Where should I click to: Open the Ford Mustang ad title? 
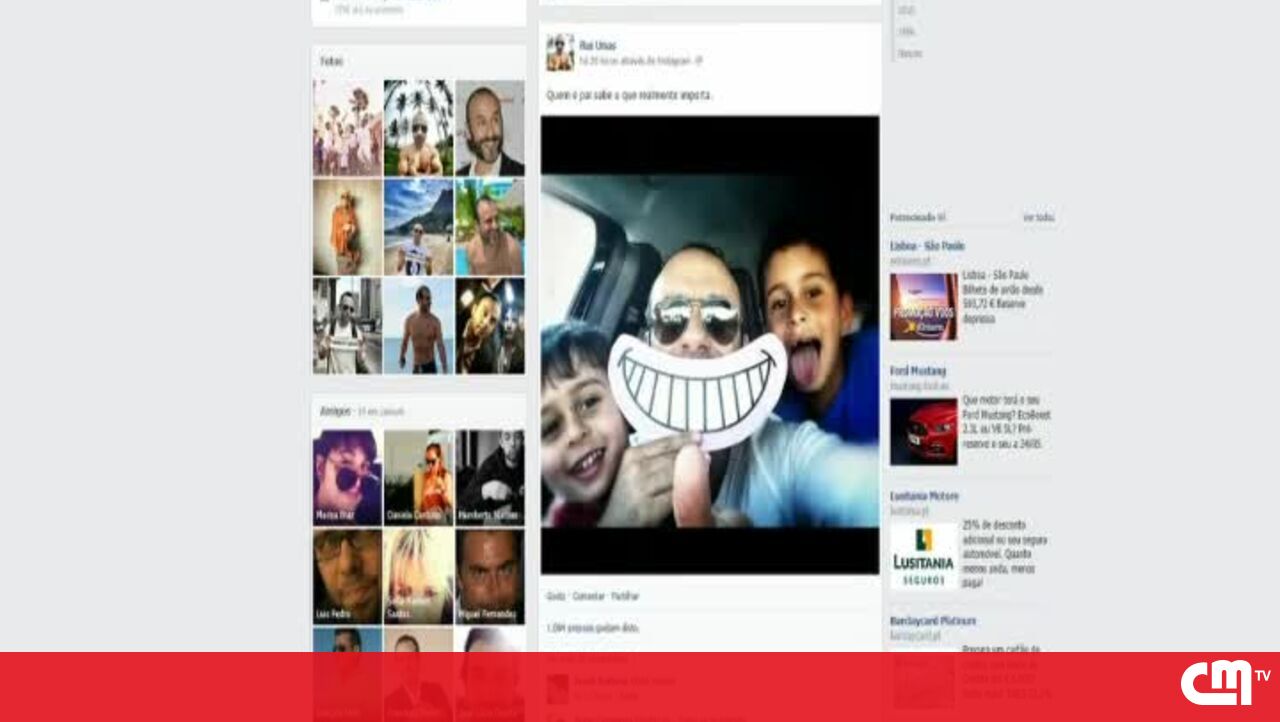click(917, 371)
